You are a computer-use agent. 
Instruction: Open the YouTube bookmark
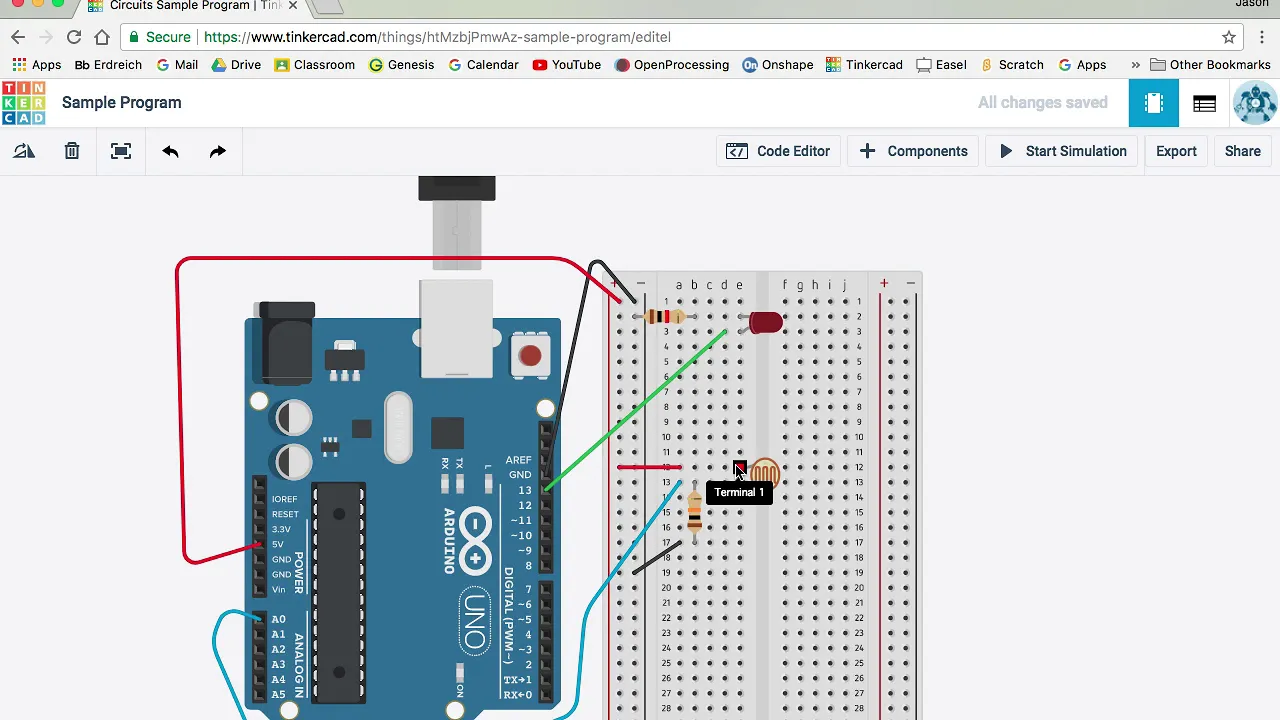566,65
